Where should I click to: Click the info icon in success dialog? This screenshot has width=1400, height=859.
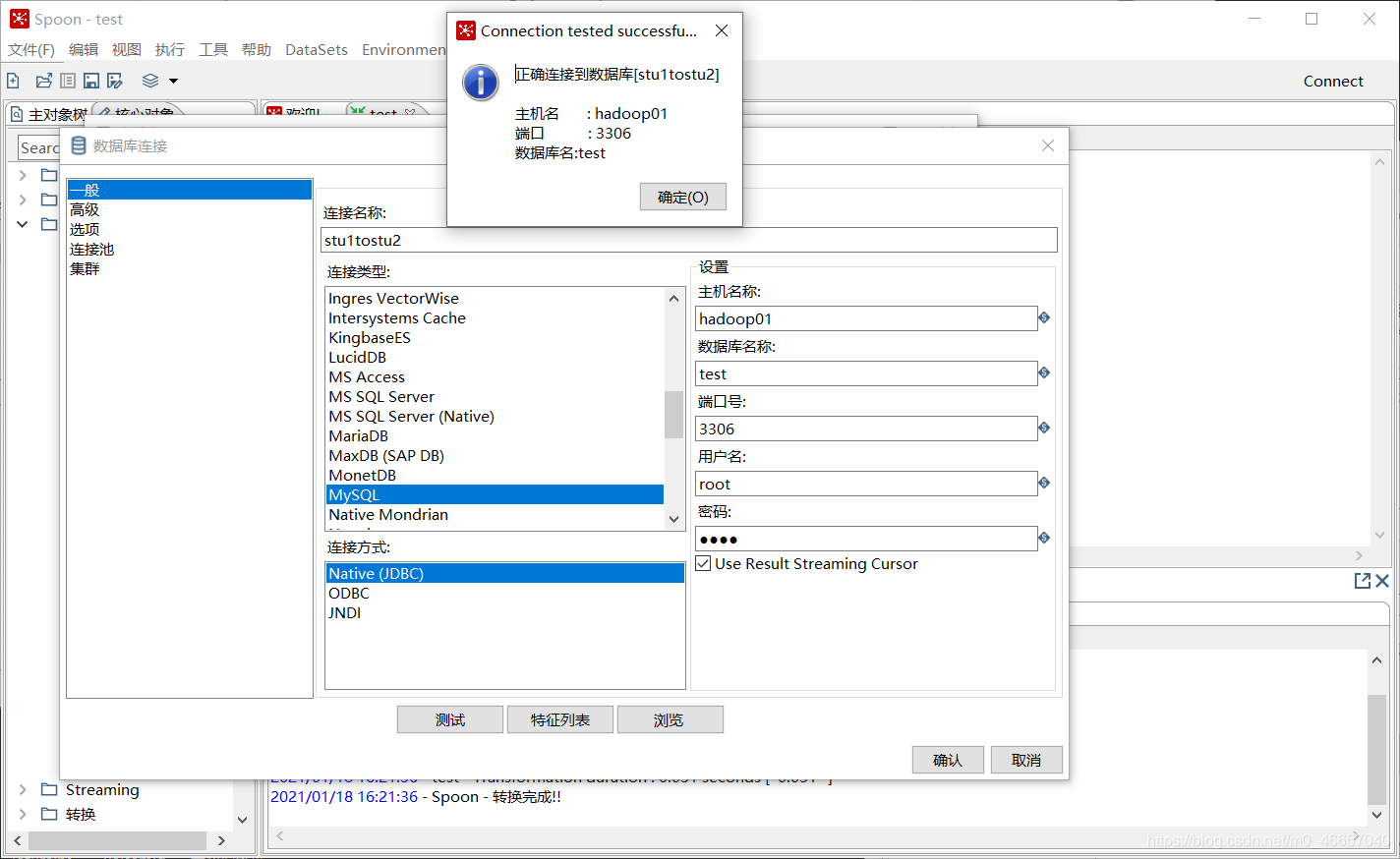click(481, 83)
